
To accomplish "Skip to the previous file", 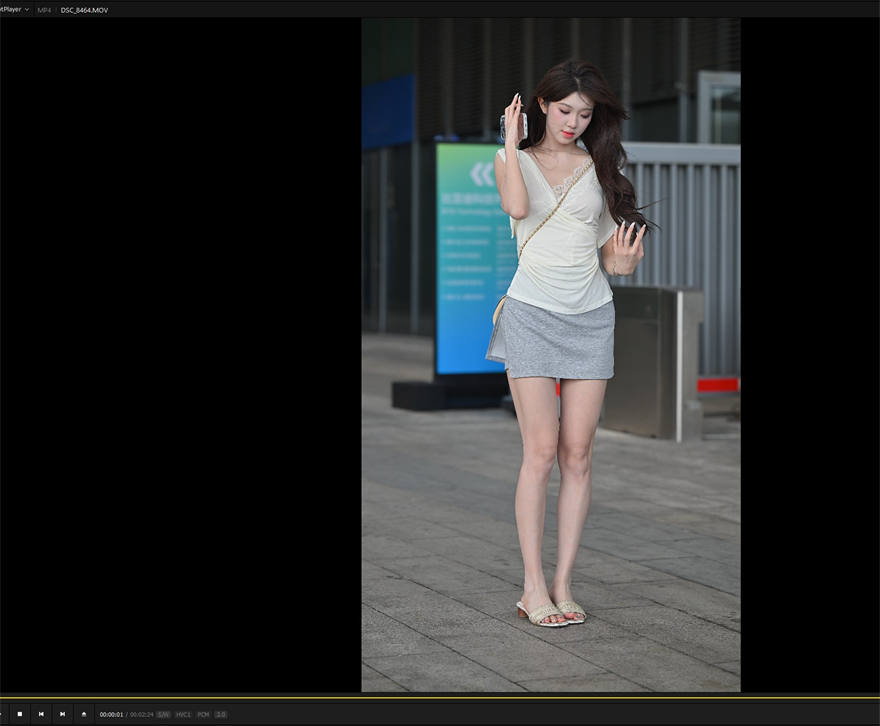I will click(41, 714).
